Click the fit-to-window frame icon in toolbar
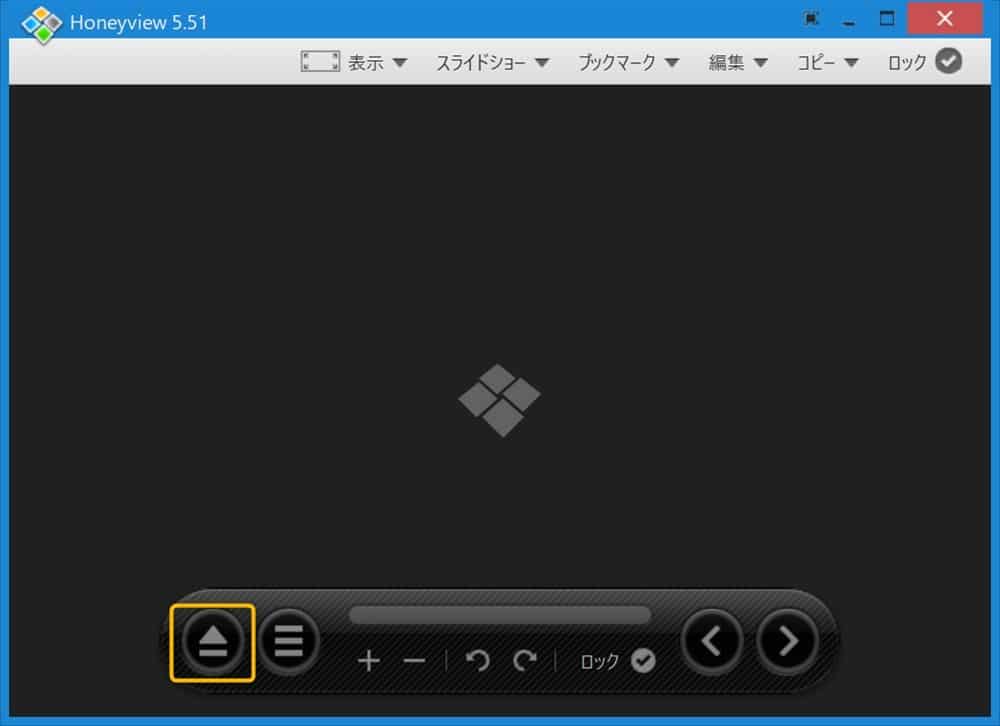This screenshot has width=1000, height=726. tap(320, 62)
